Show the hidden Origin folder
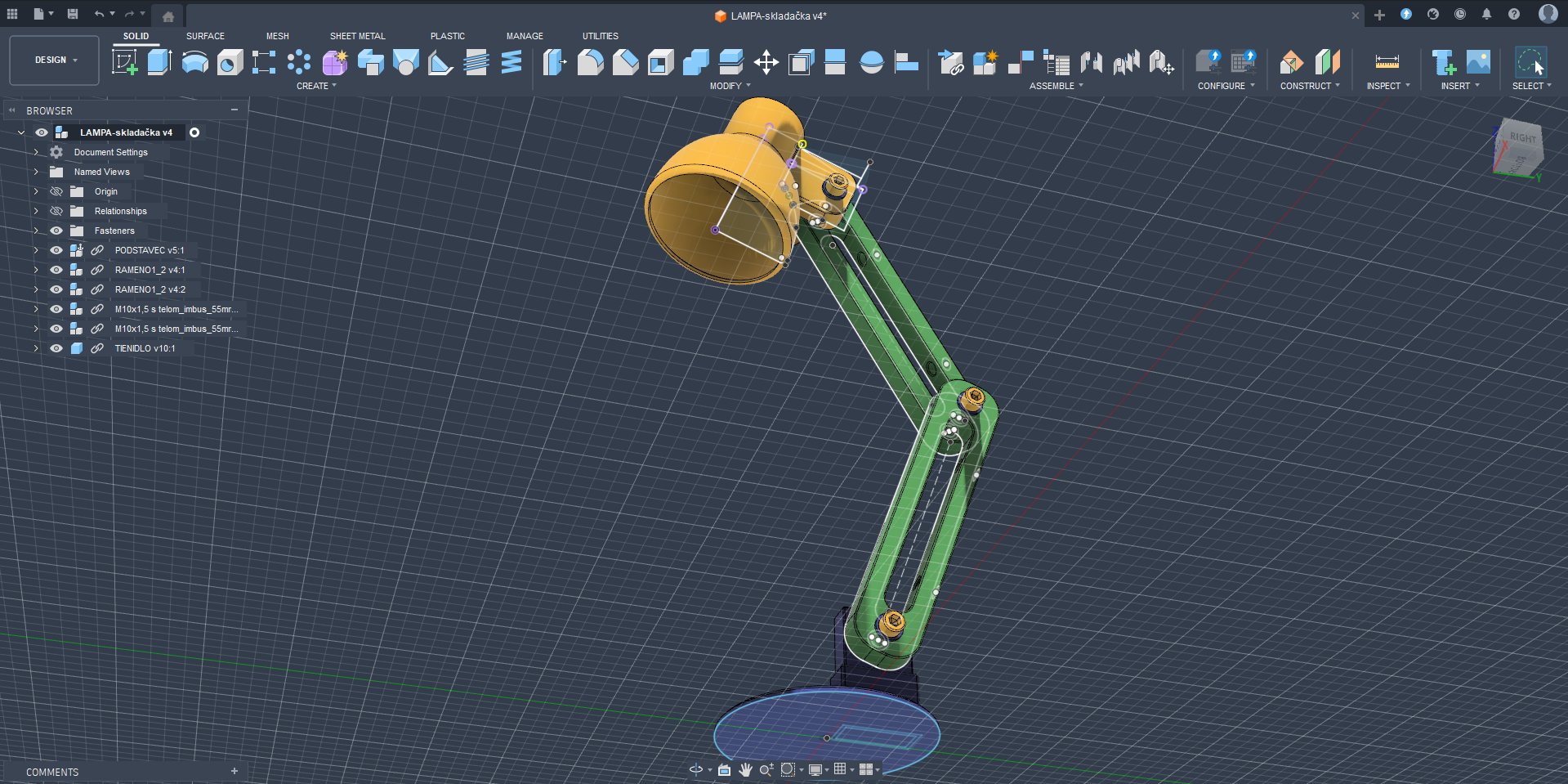 [x=56, y=191]
